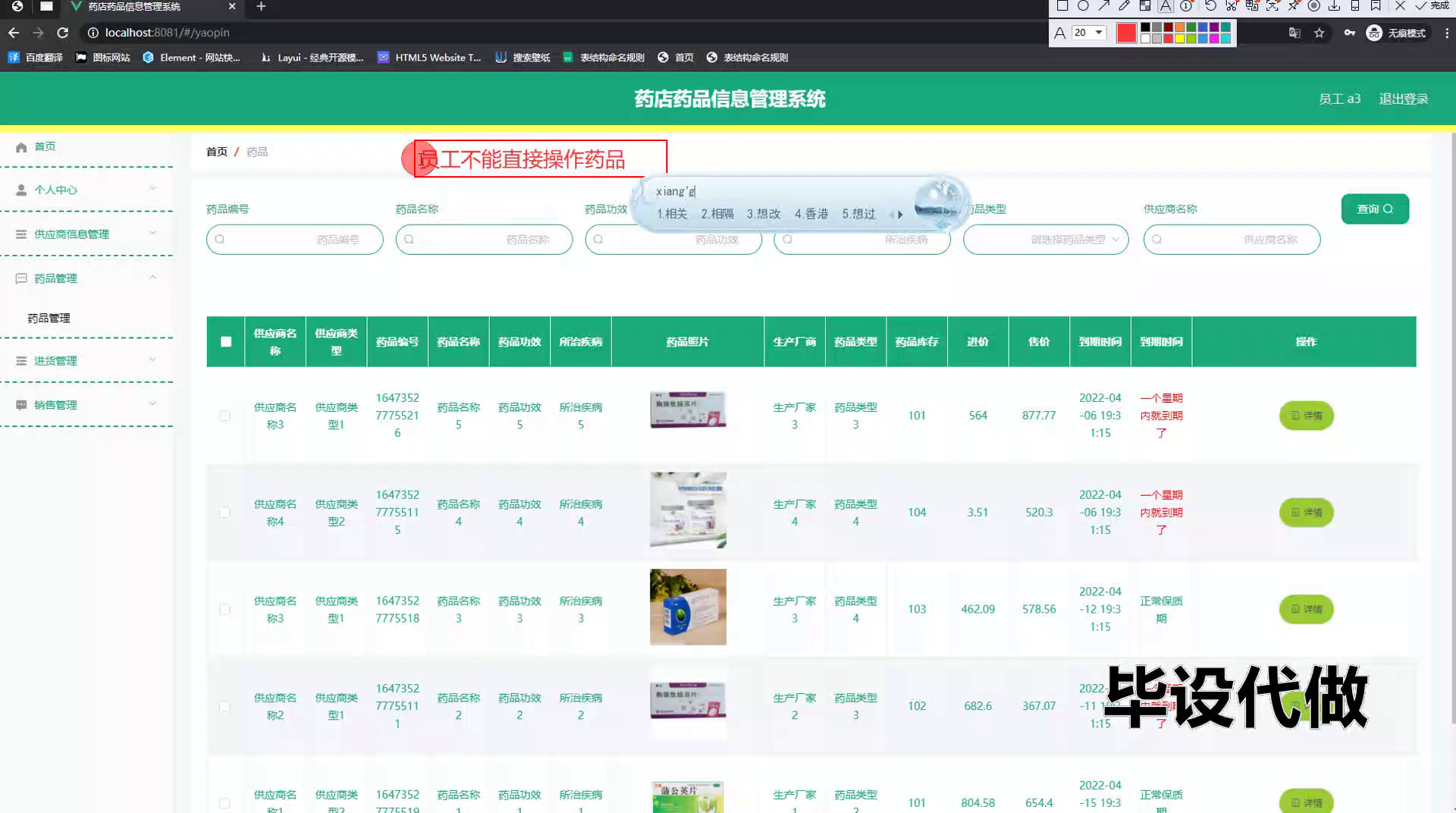Check the row for 药品编号 16473527755111
The width and height of the screenshot is (1456, 813).
coord(224,706)
